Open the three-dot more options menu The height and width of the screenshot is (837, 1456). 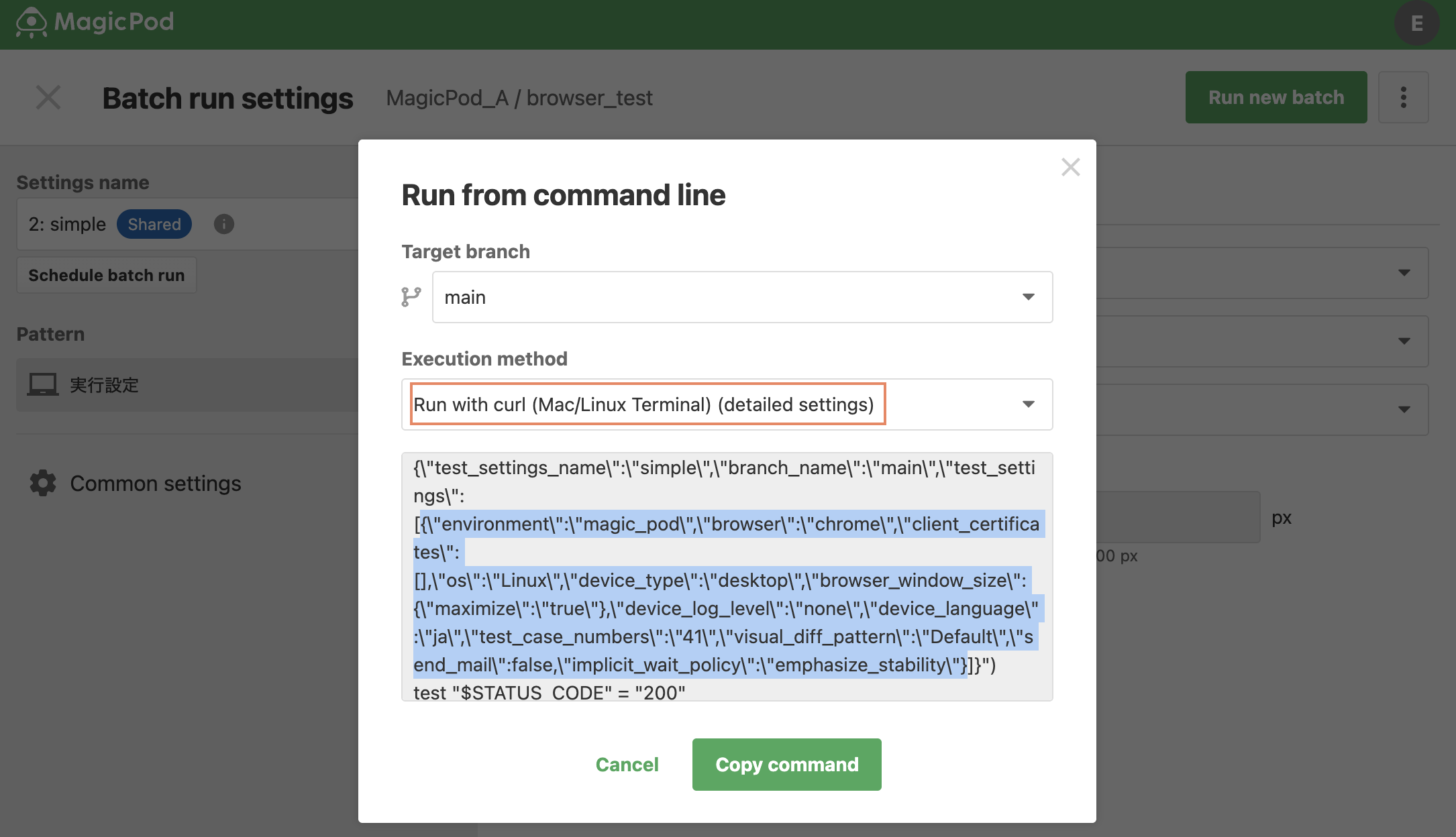[1403, 97]
